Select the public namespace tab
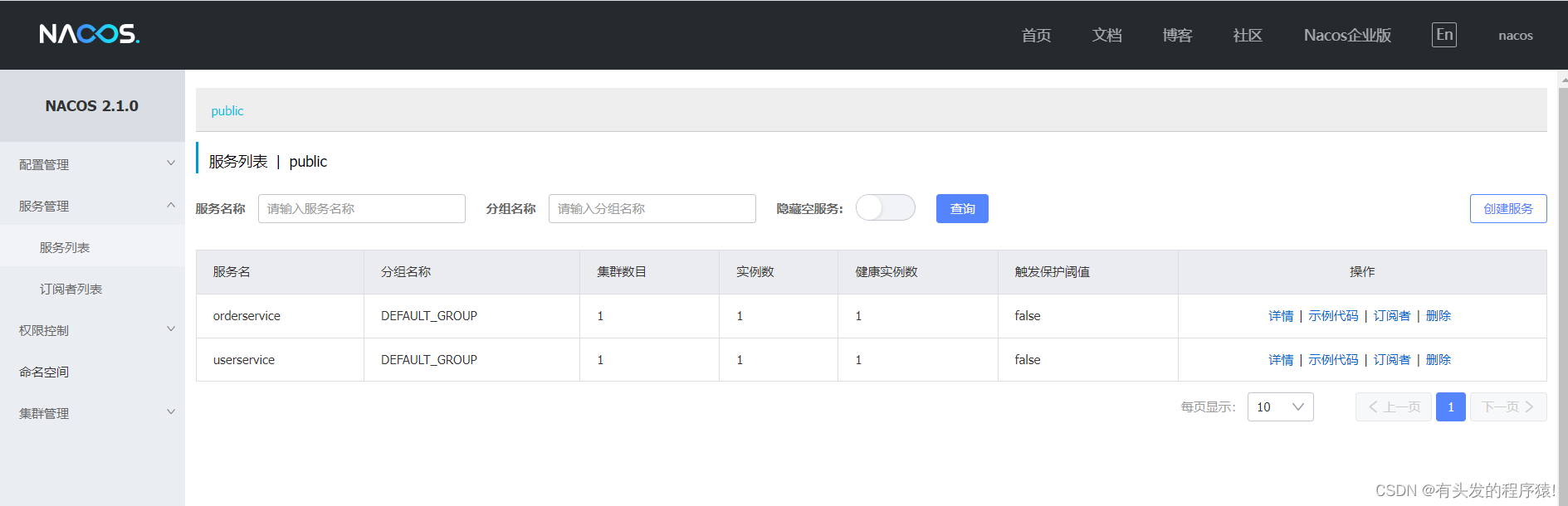This screenshot has width=1568, height=506. tap(227, 111)
